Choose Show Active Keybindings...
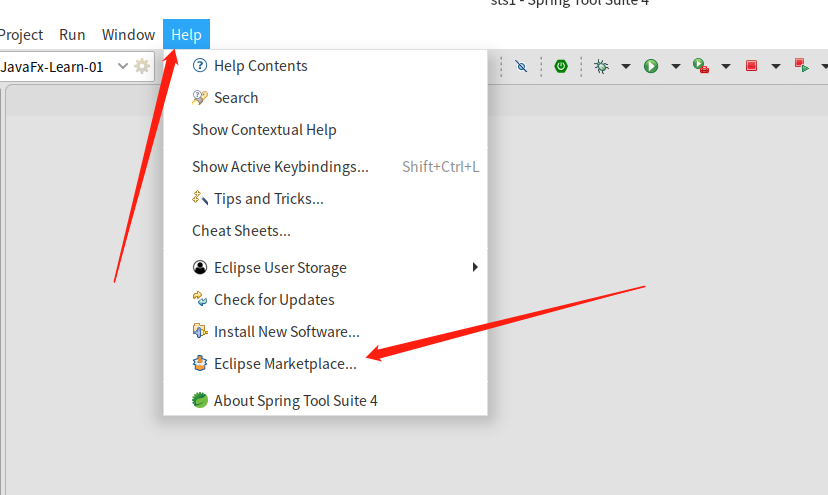The width and height of the screenshot is (828, 495). (280, 167)
